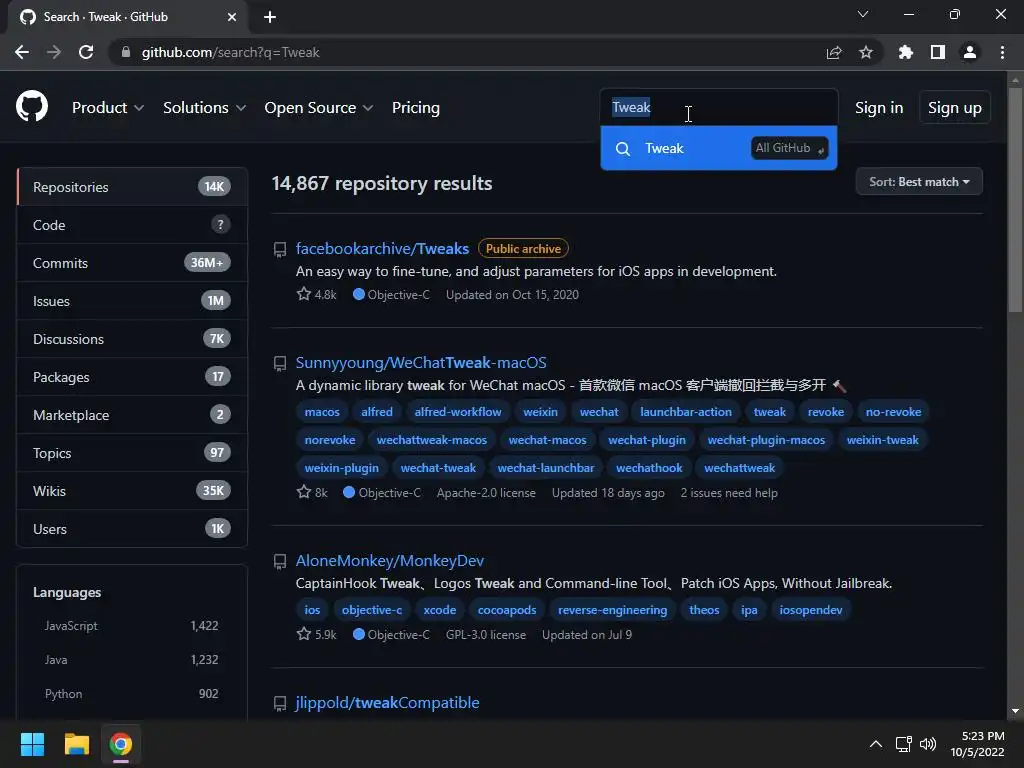Click the forward navigation arrow
This screenshot has height=768, width=1024.
[54, 52]
